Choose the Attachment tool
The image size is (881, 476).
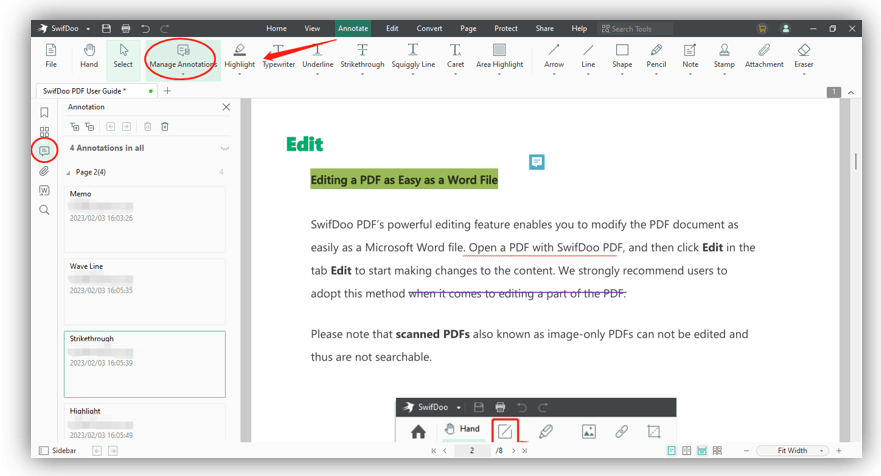pyautogui.click(x=764, y=56)
